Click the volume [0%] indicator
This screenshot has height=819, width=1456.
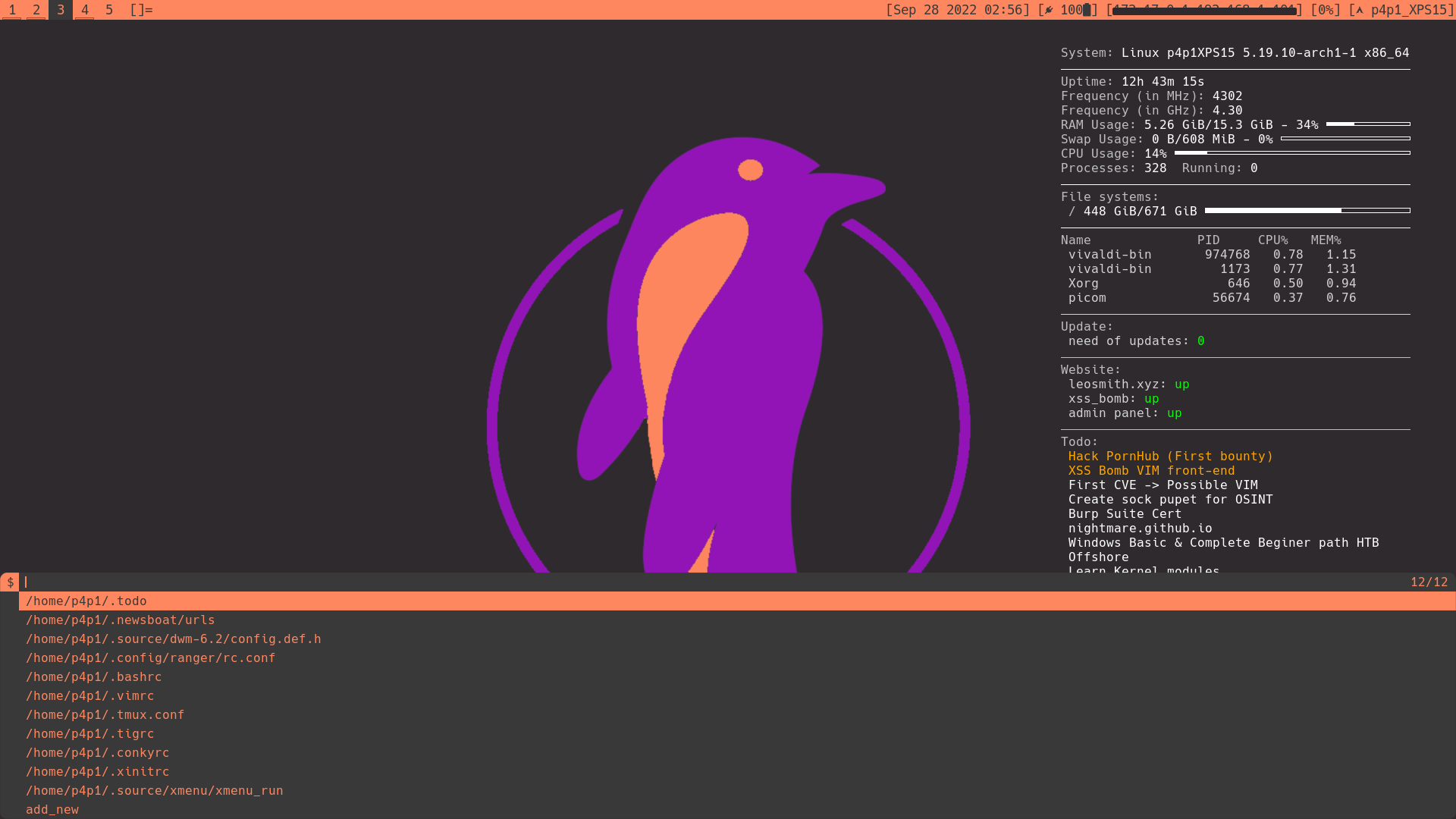[x=1324, y=11]
